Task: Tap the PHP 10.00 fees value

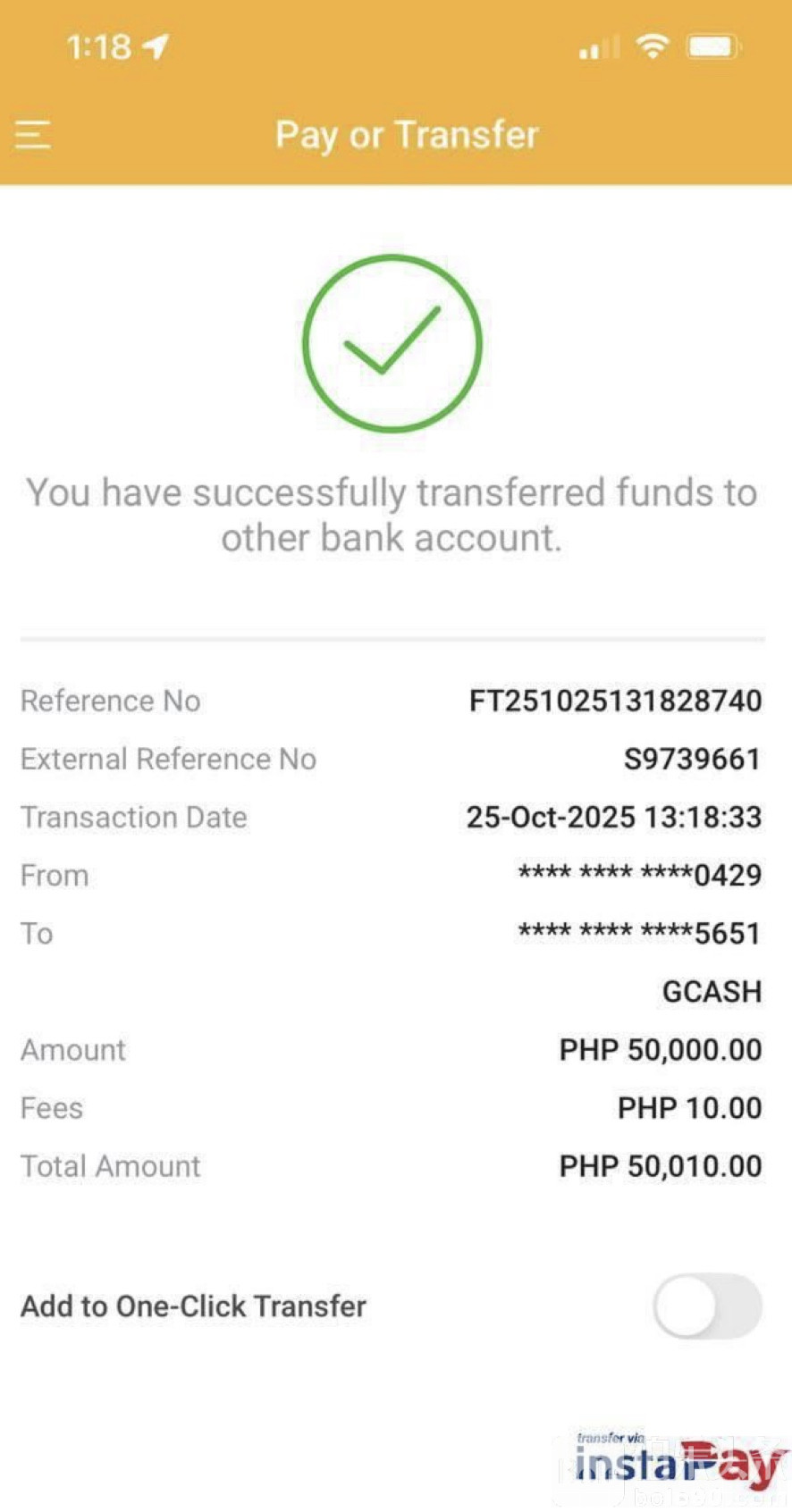Action: (689, 1108)
